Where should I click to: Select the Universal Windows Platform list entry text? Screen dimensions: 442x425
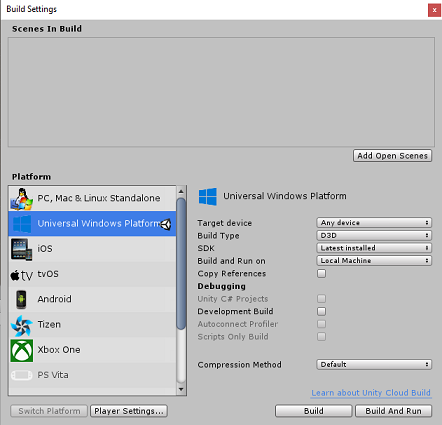pos(99,223)
